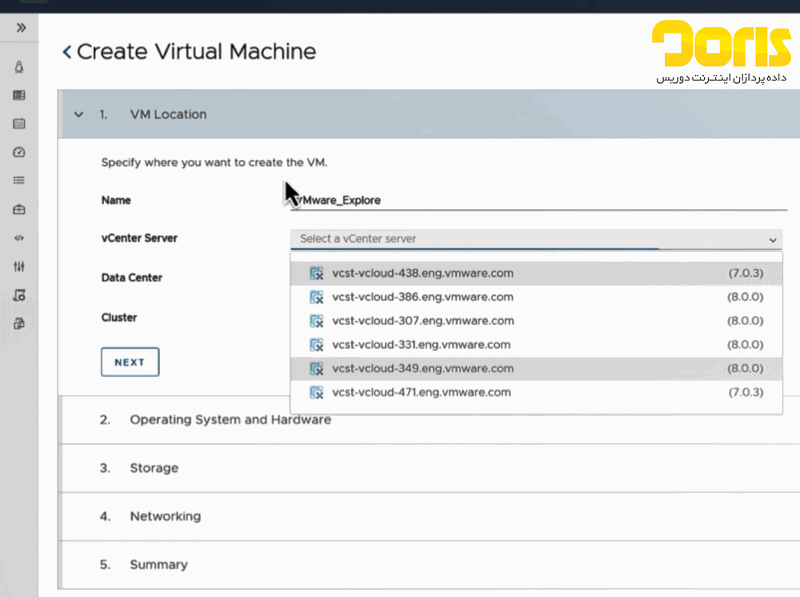Collapse the VM Location section chevron
The height and width of the screenshot is (597, 800).
coord(79,115)
